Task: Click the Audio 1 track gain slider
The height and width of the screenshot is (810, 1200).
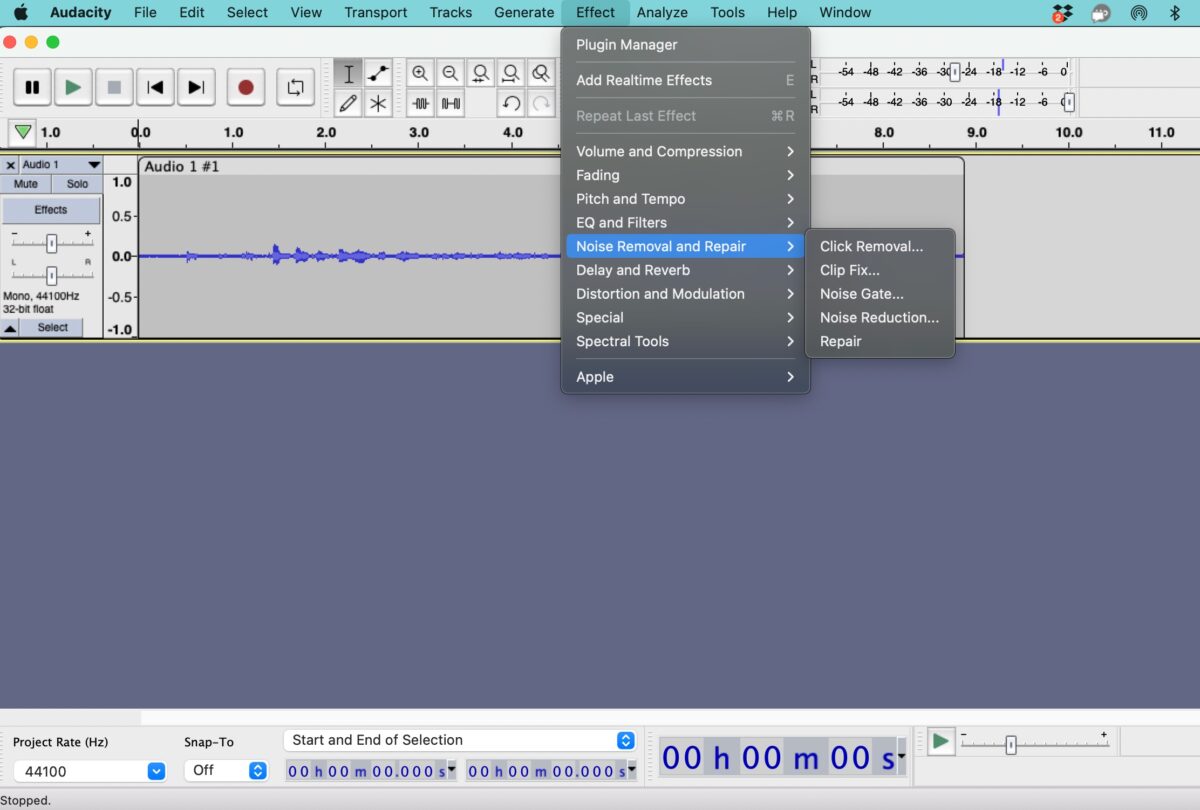Action: pos(51,243)
